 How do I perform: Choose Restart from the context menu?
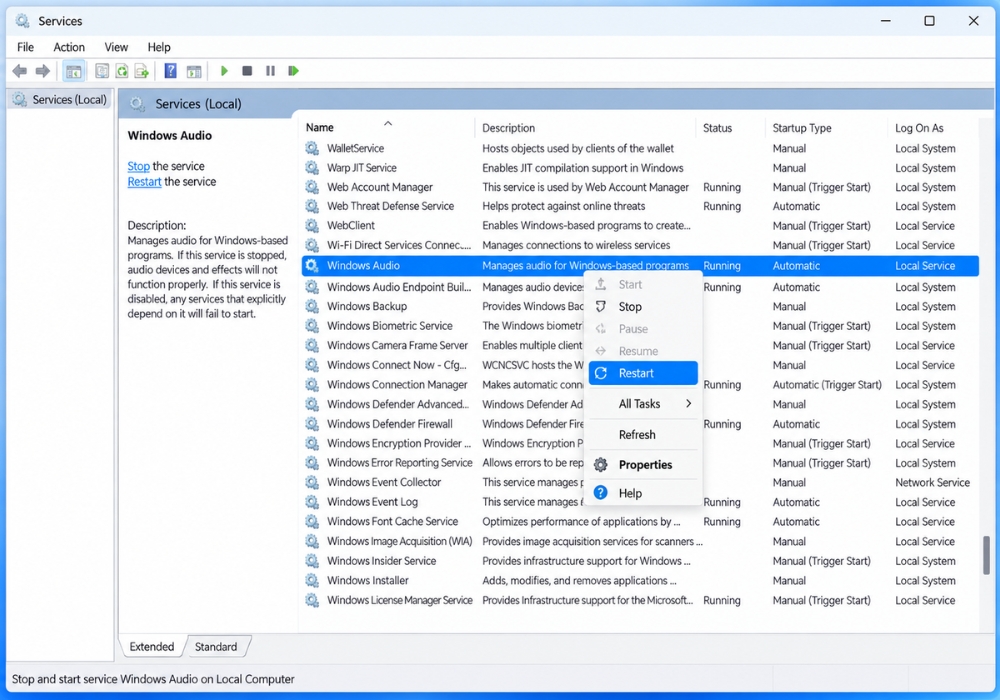coord(643,374)
